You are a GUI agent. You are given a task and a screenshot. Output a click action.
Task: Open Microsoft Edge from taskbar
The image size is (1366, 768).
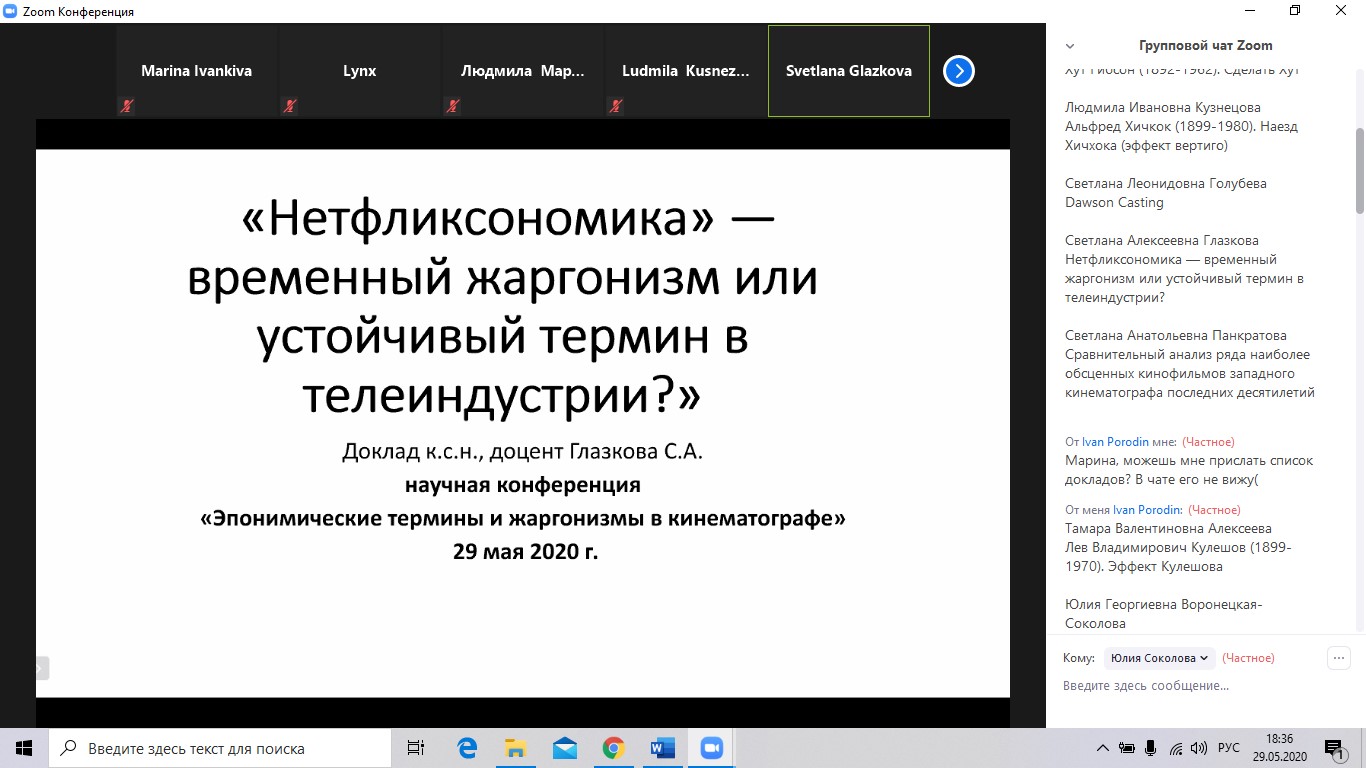(467, 748)
